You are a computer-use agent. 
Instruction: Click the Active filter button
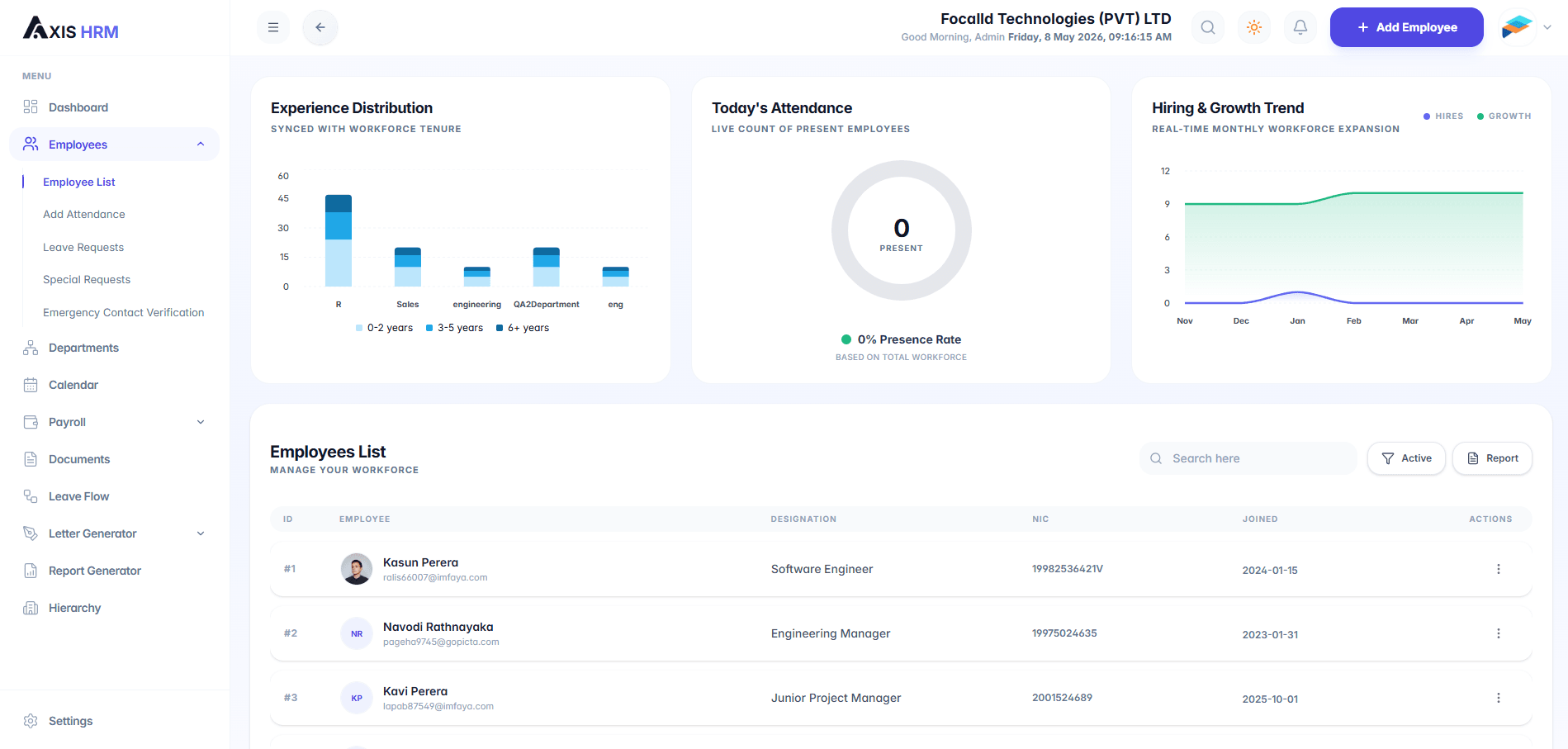click(1406, 458)
